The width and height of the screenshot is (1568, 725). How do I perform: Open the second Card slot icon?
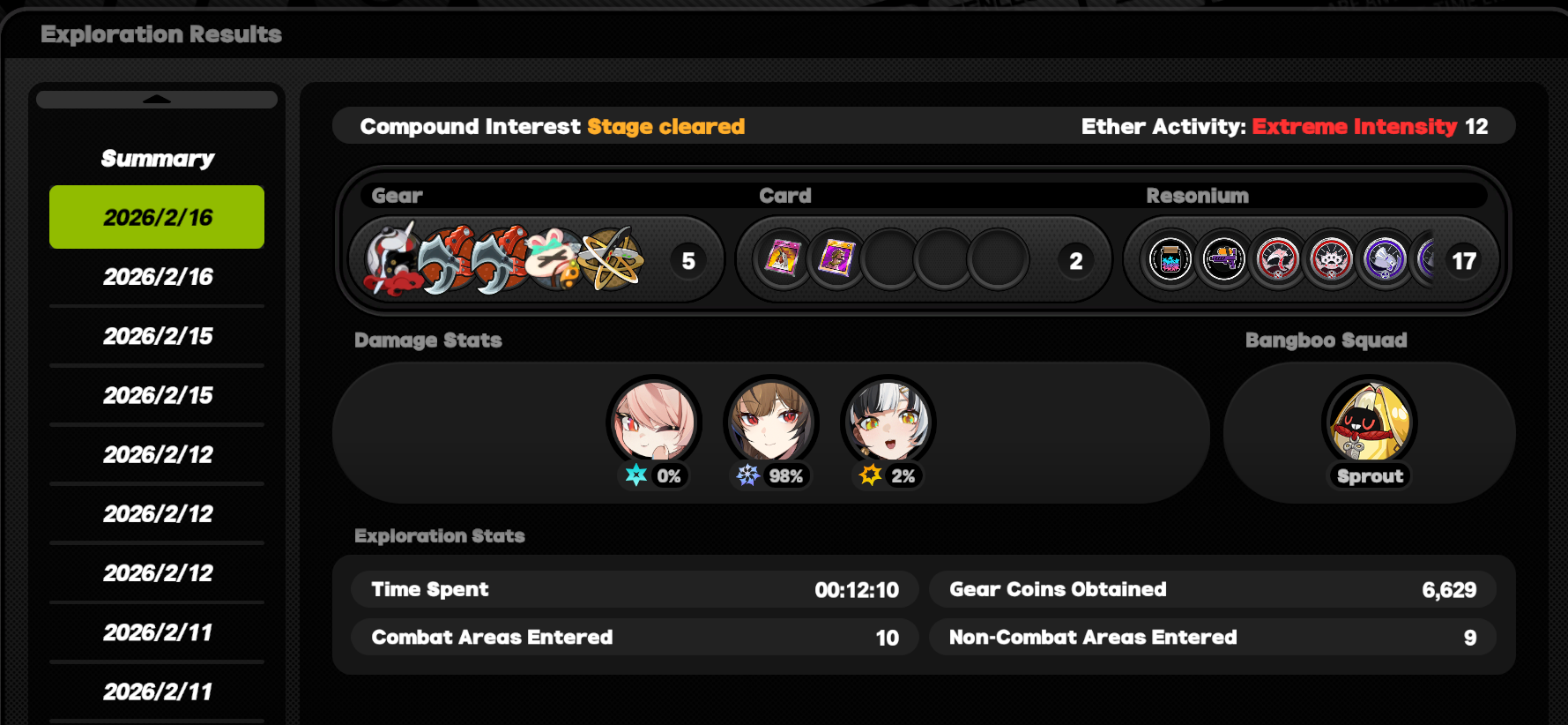[x=836, y=259]
